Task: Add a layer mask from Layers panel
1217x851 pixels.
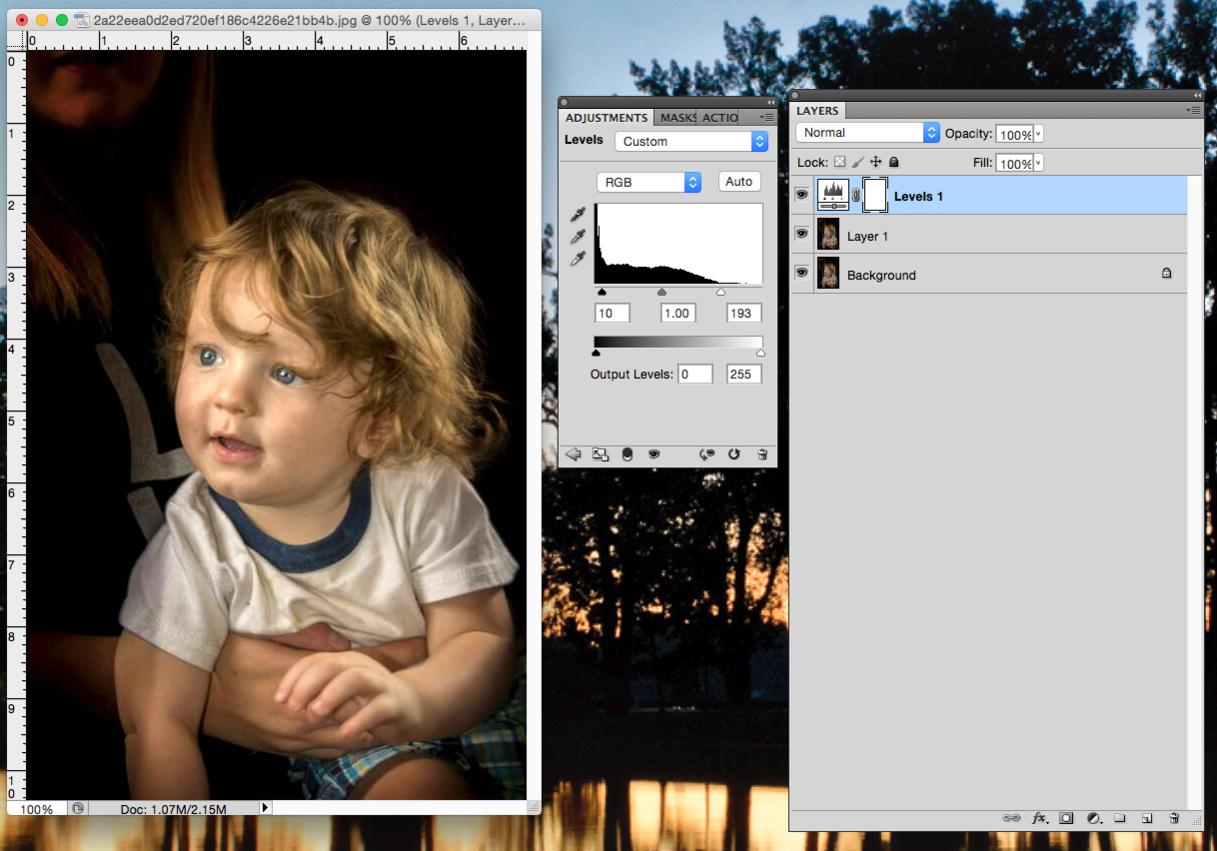Action: 1066,818
